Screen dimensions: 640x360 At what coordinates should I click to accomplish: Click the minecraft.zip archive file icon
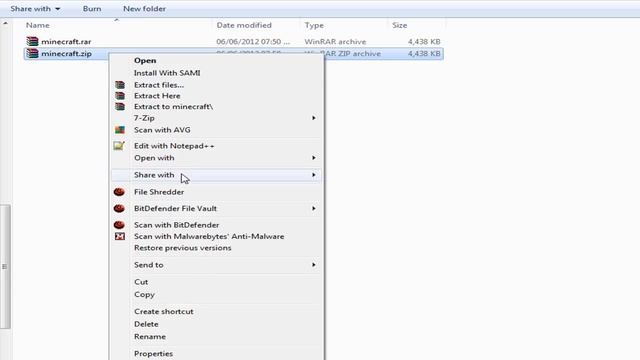click(x=32, y=53)
